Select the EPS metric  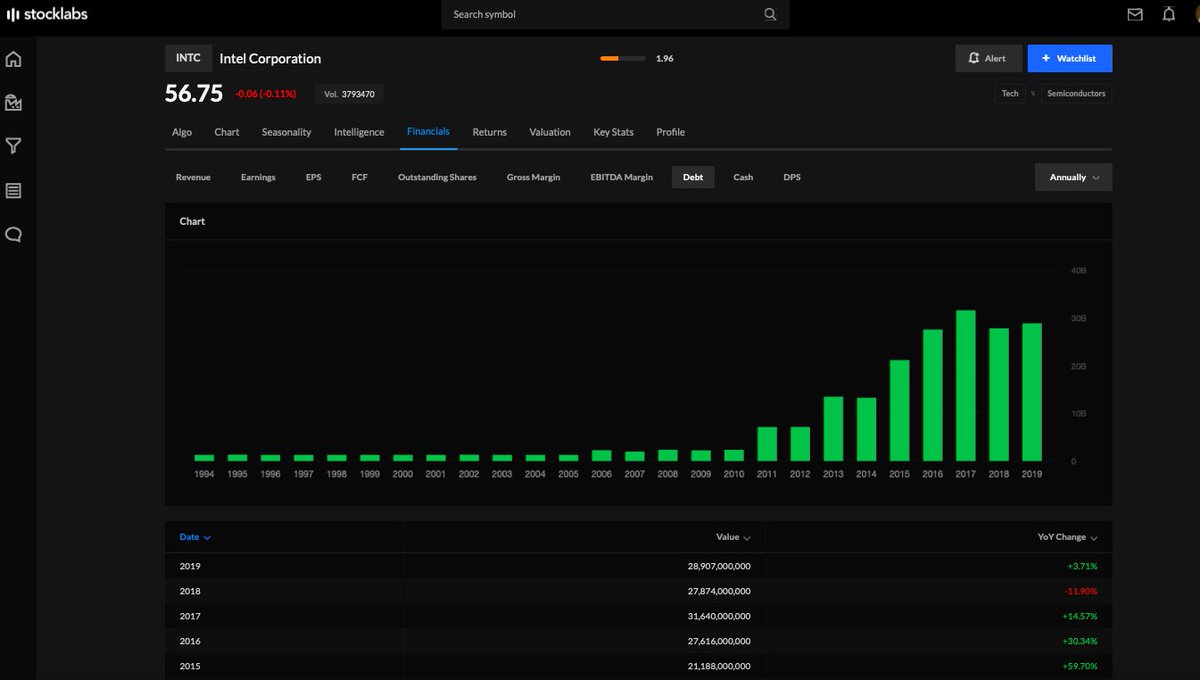tap(314, 177)
